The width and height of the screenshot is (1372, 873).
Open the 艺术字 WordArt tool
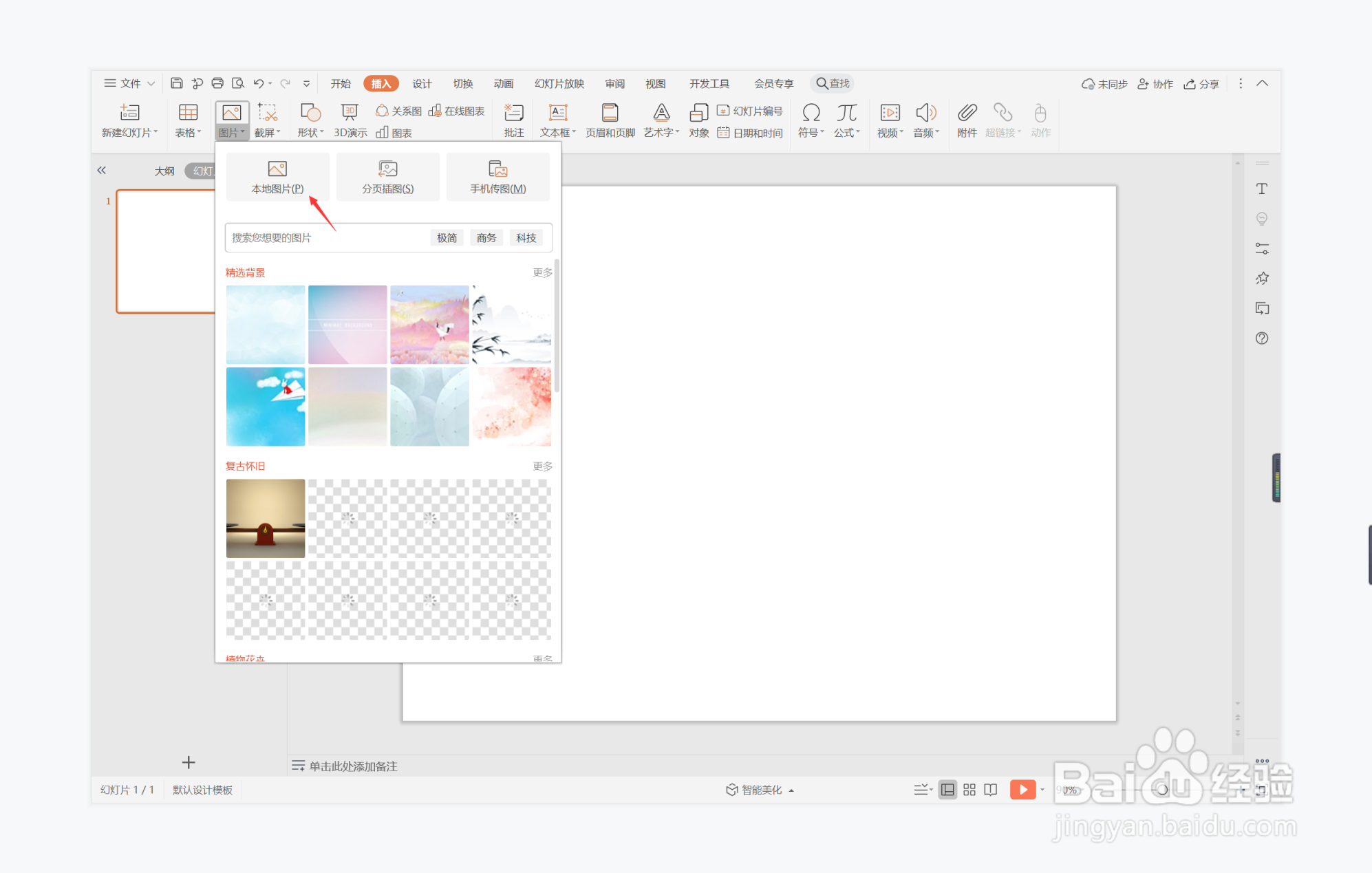[x=661, y=114]
